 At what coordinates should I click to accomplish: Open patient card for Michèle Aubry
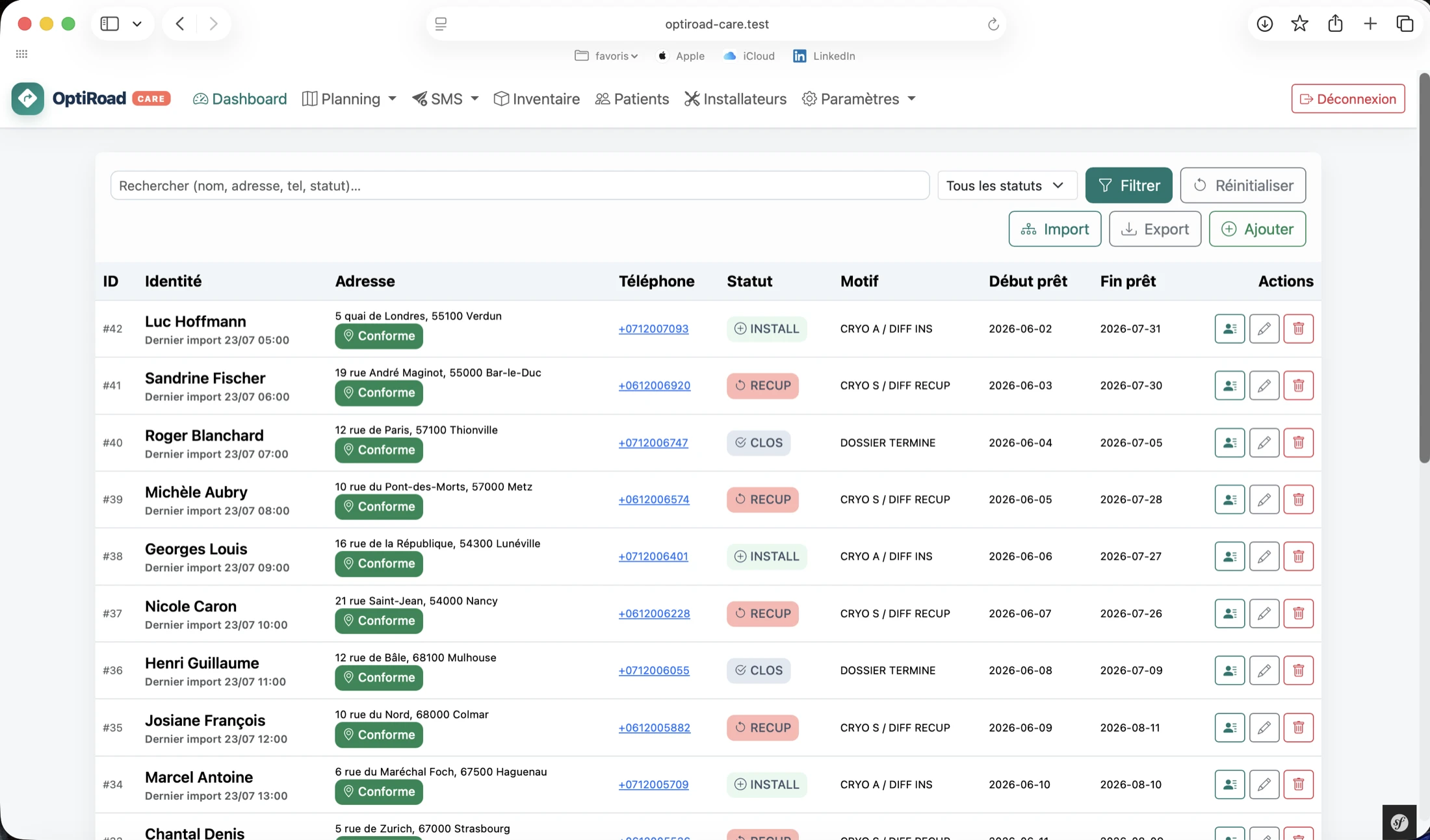click(1229, 500)
